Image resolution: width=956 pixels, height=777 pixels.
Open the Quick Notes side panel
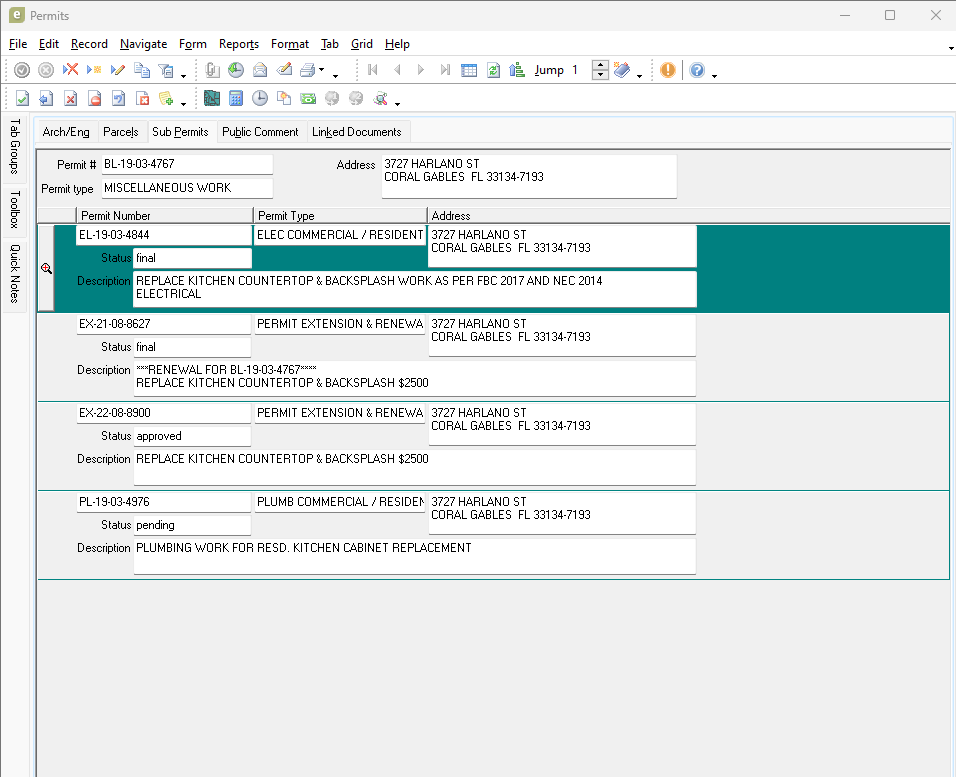pos(15,274)
